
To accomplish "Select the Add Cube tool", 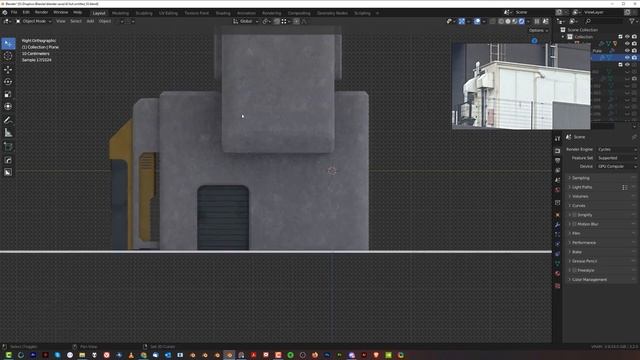I will point(8,147).
